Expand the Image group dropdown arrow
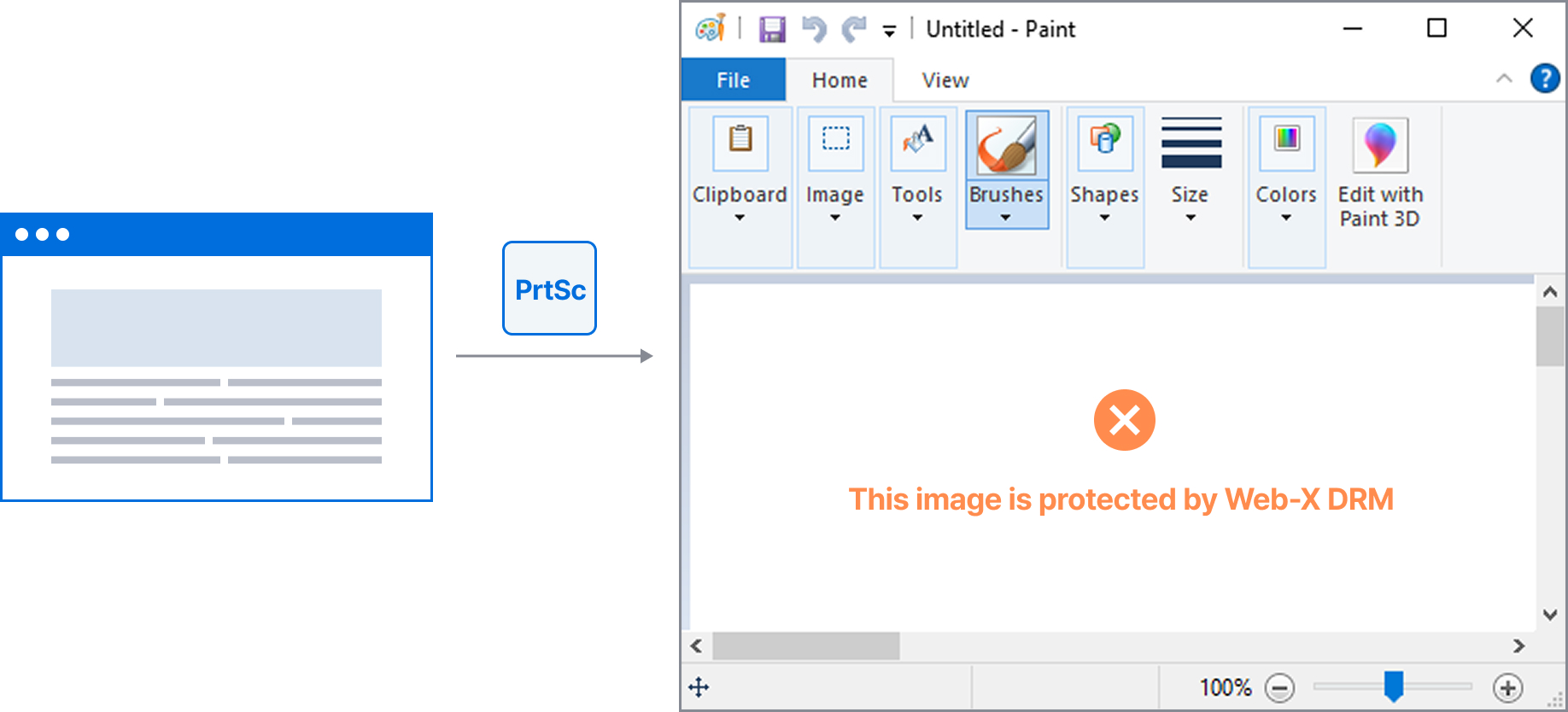The height and width of the screenshot is (712, 1568). click(835, 218)
